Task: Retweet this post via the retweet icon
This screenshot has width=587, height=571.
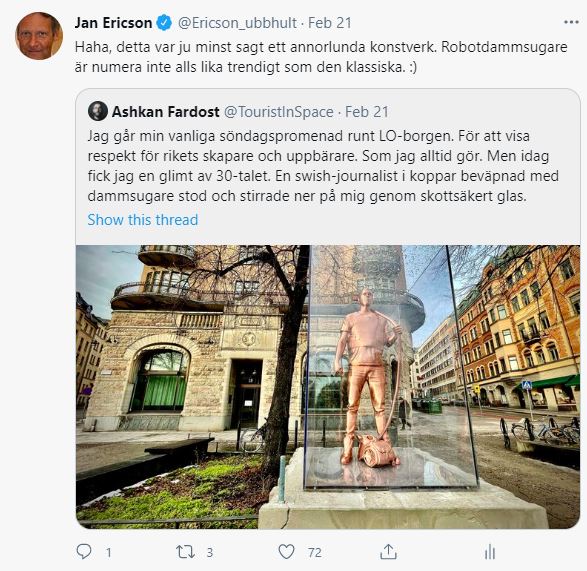Action: (186, 552)
